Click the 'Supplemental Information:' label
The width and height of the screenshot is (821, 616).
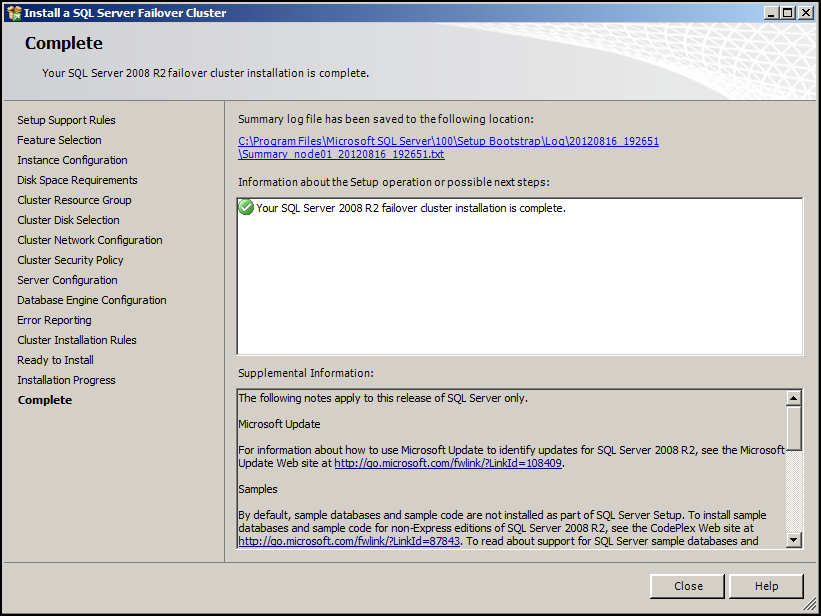click(306, 373)
